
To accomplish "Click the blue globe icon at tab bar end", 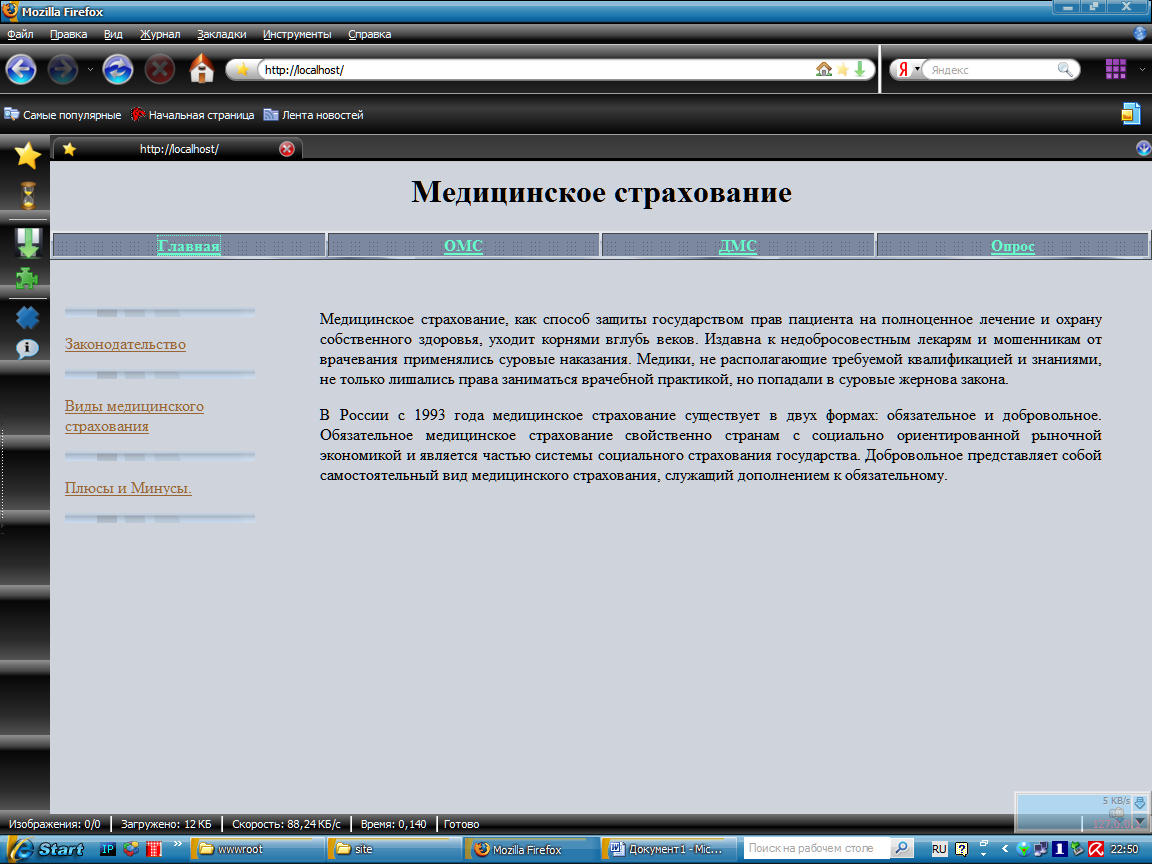I will point(1143,148).
